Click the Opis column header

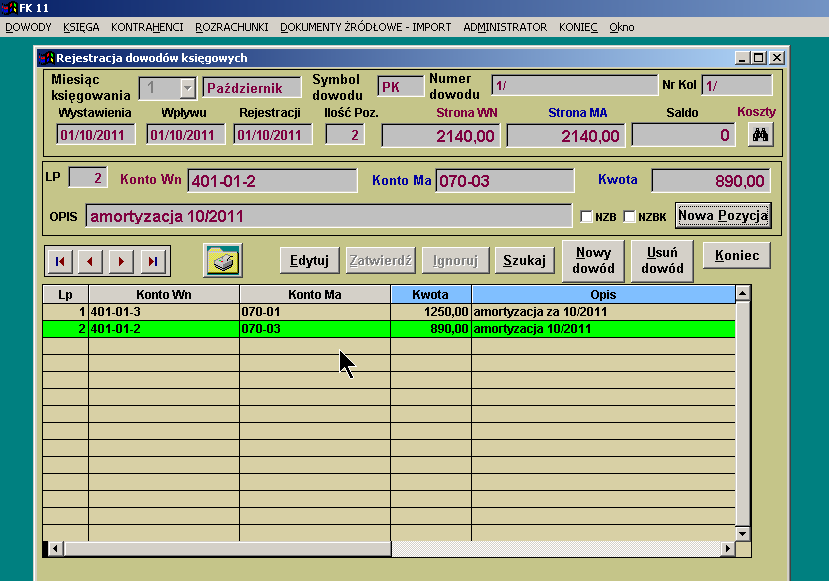point(603,294)
